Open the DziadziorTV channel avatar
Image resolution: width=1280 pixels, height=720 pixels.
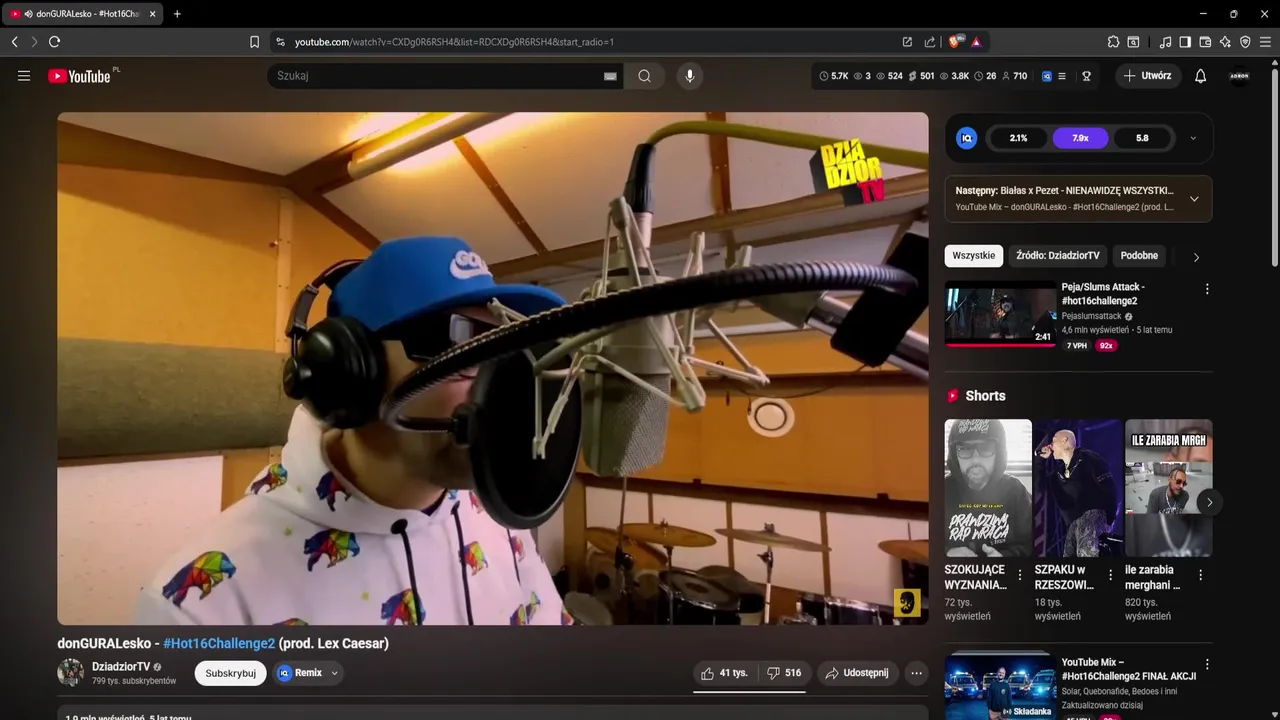71,672
